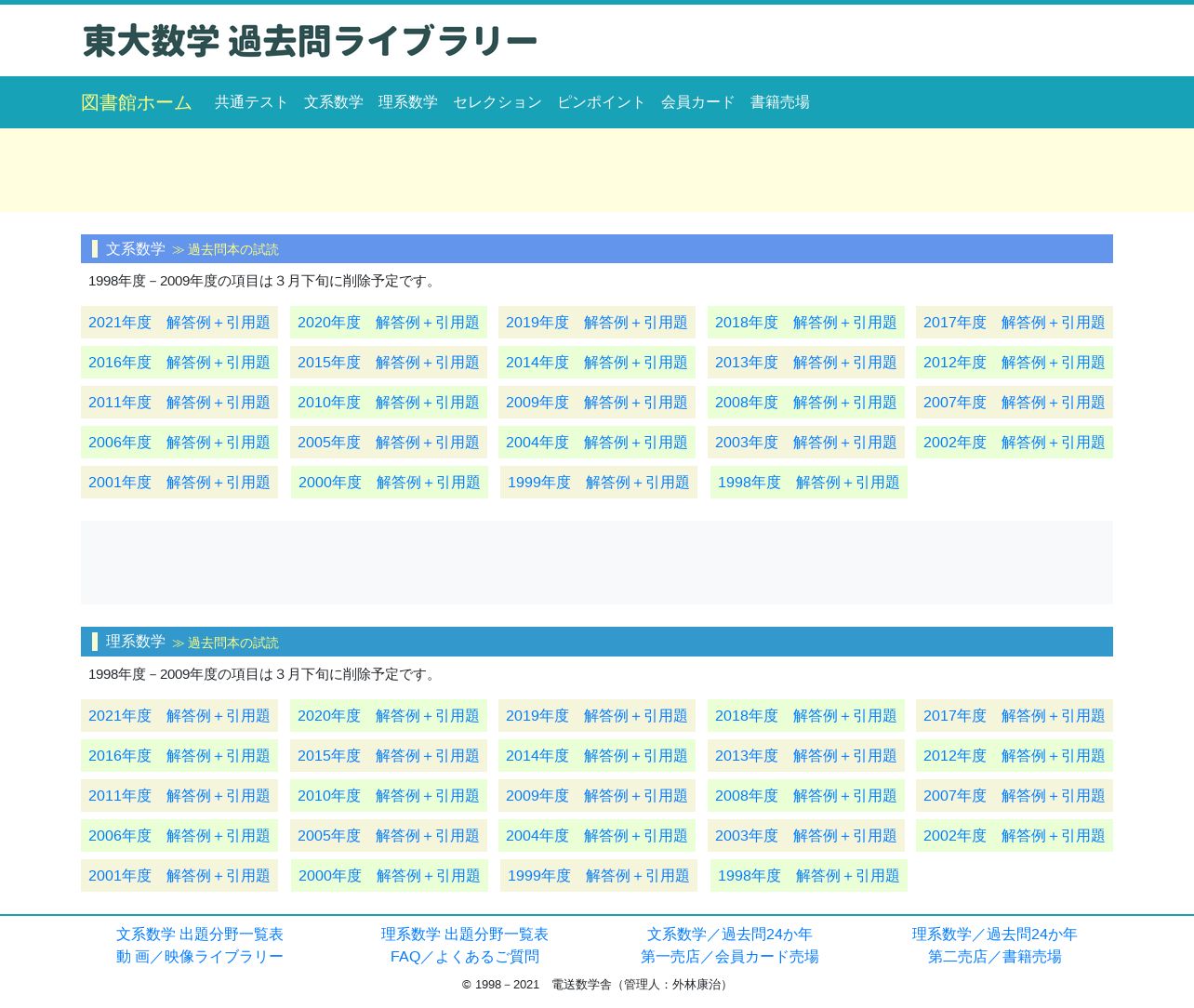
Task: Open 文系数学 in the navigation bar
Action: pos(333,102)
